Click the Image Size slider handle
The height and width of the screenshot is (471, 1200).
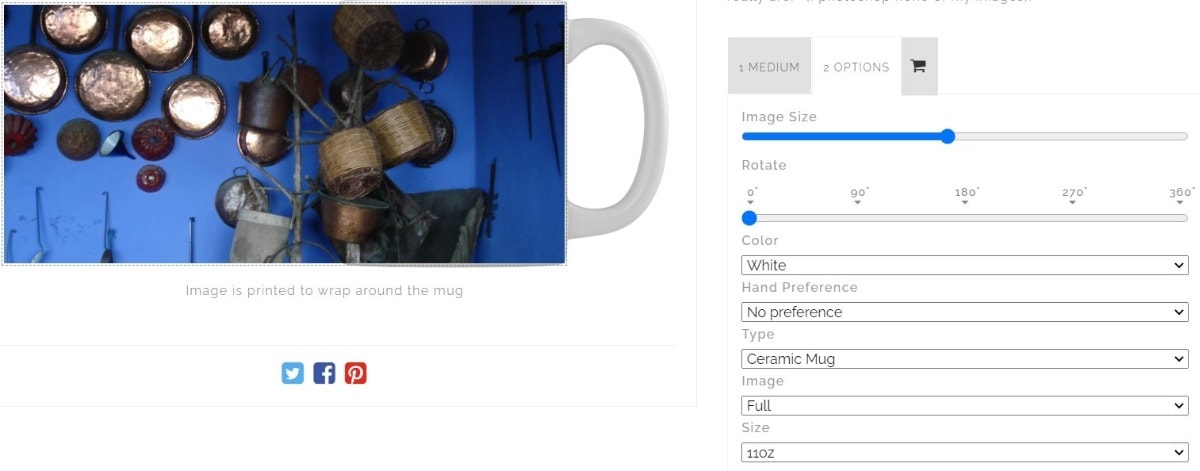[948, 136]
